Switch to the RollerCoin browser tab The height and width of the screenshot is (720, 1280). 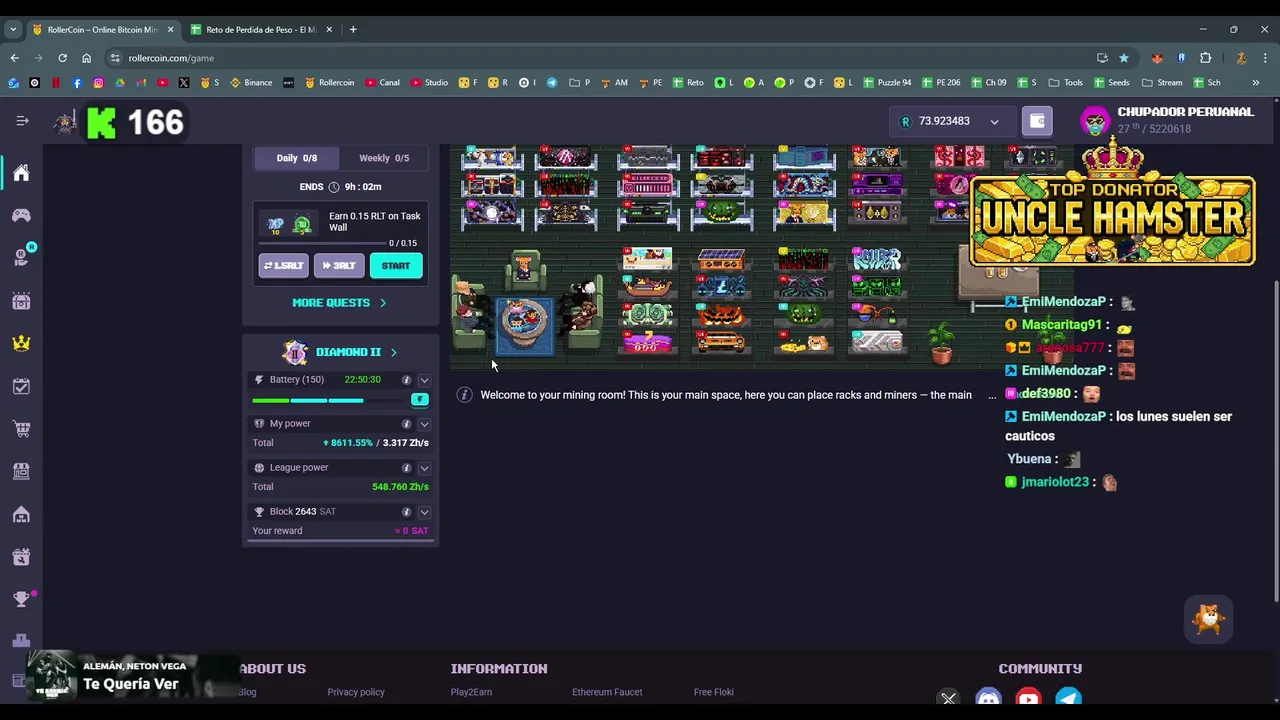pyautogui.click(x=103, y=30)
